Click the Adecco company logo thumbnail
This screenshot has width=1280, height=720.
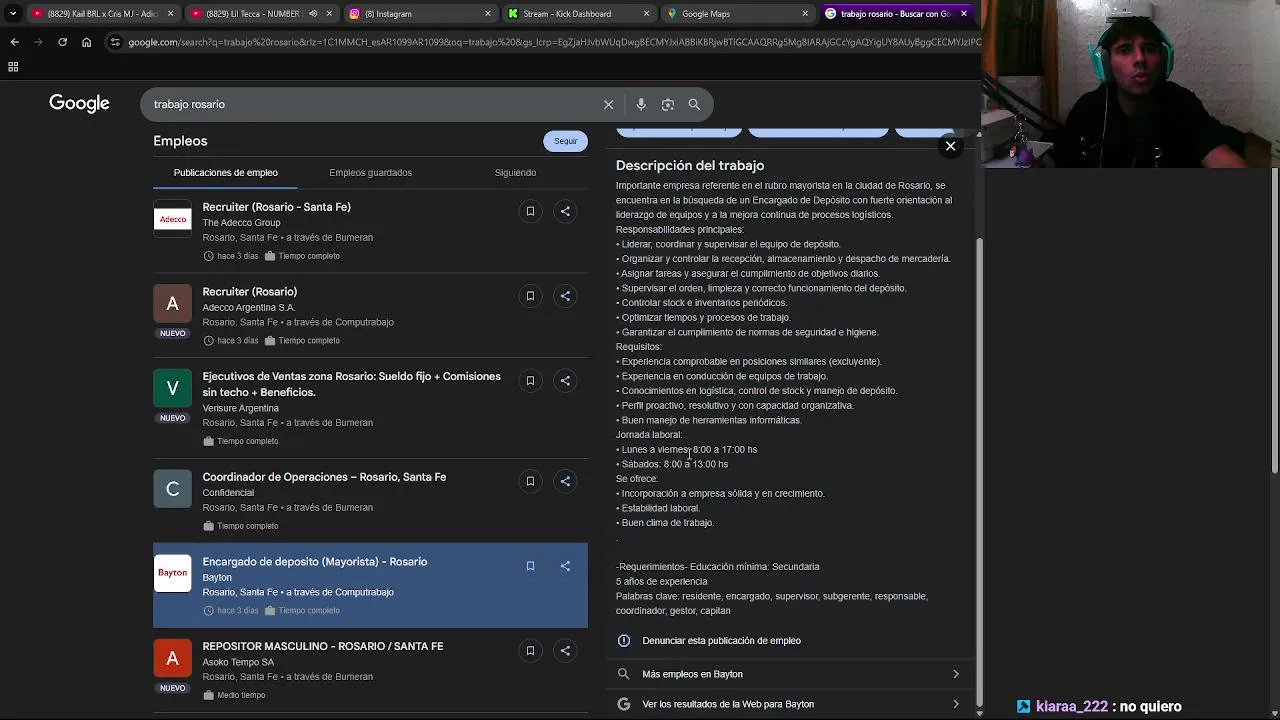click(172, 219)
